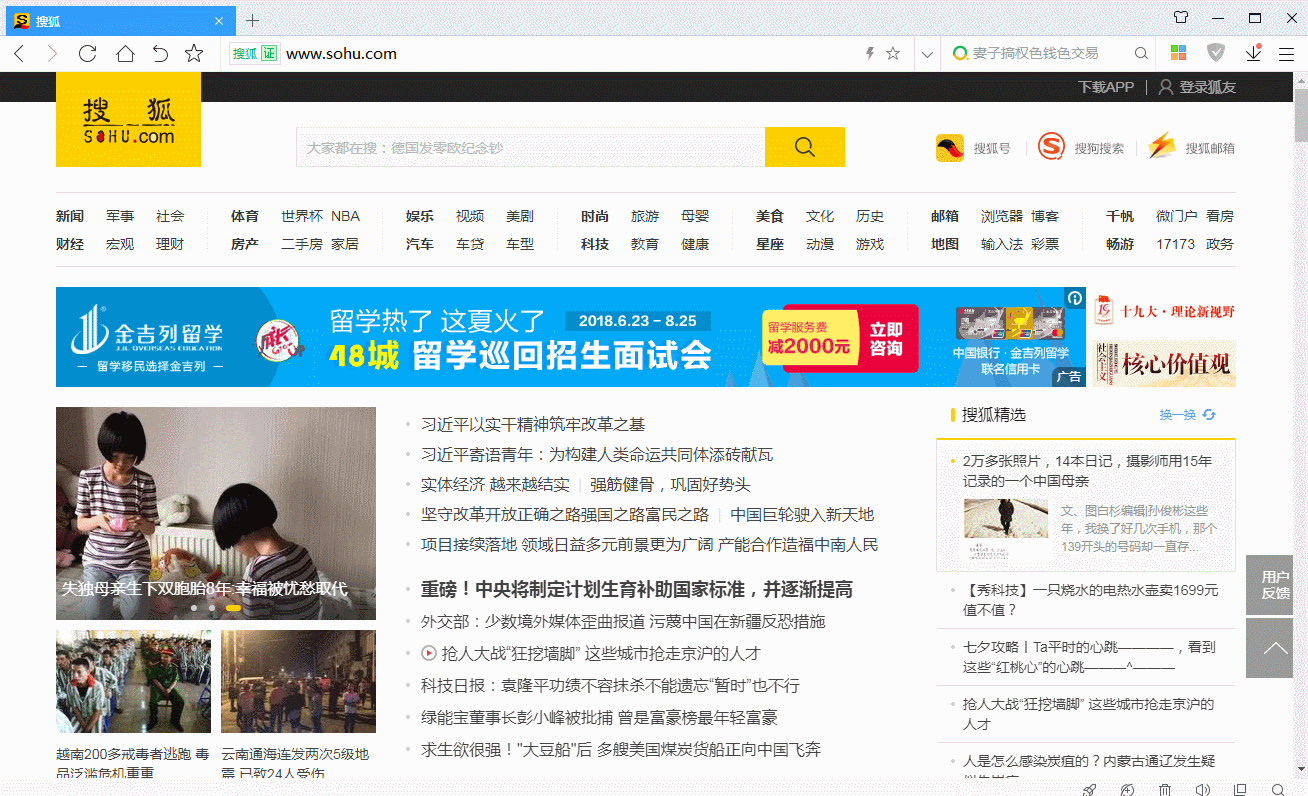
Task: Toggle mute with the speaker icon in status bar
Action: click(1202, 789)
